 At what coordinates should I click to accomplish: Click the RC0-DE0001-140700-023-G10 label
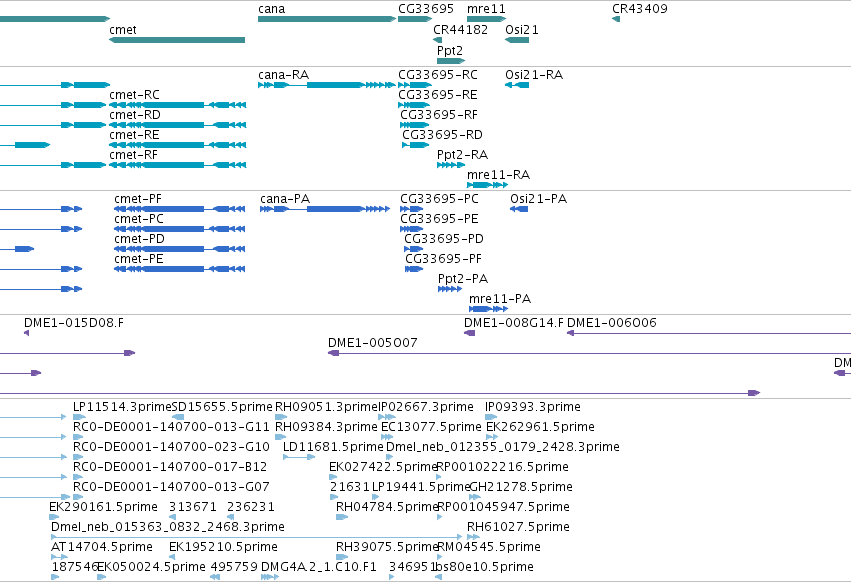click(x=171, y=447)
